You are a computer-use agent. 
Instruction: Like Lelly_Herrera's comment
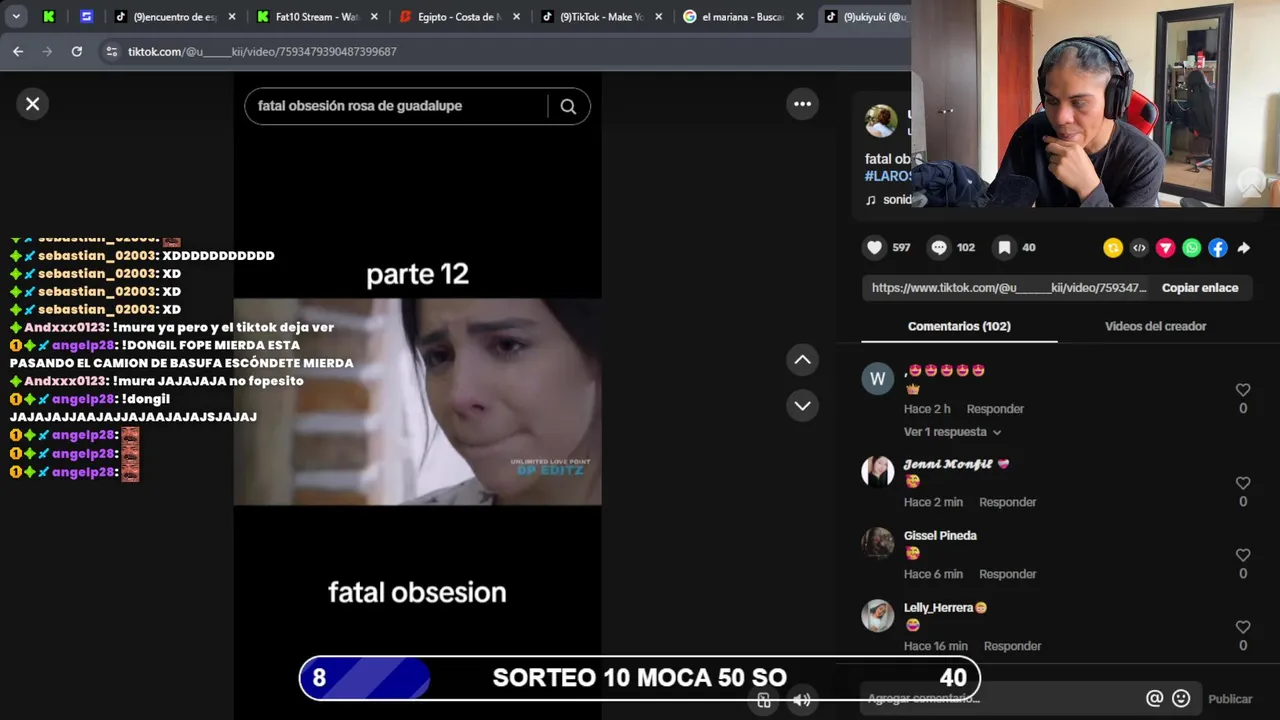point(1243,627)
